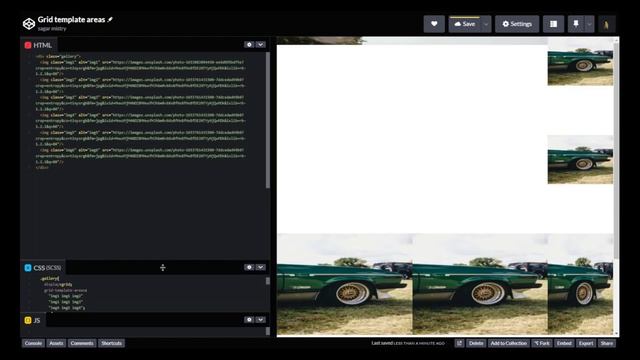Screen dimensions: 640x360
Task: Click the display: grid line in CSS
Action: 58,284
